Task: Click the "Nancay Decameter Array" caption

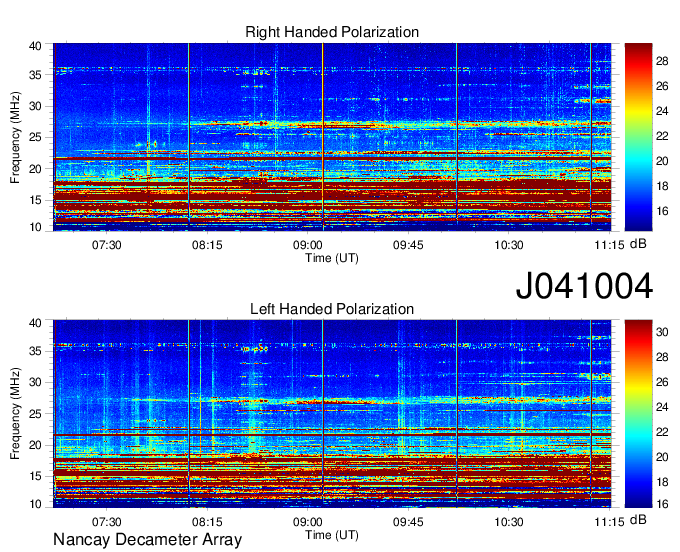Action: 147,539
